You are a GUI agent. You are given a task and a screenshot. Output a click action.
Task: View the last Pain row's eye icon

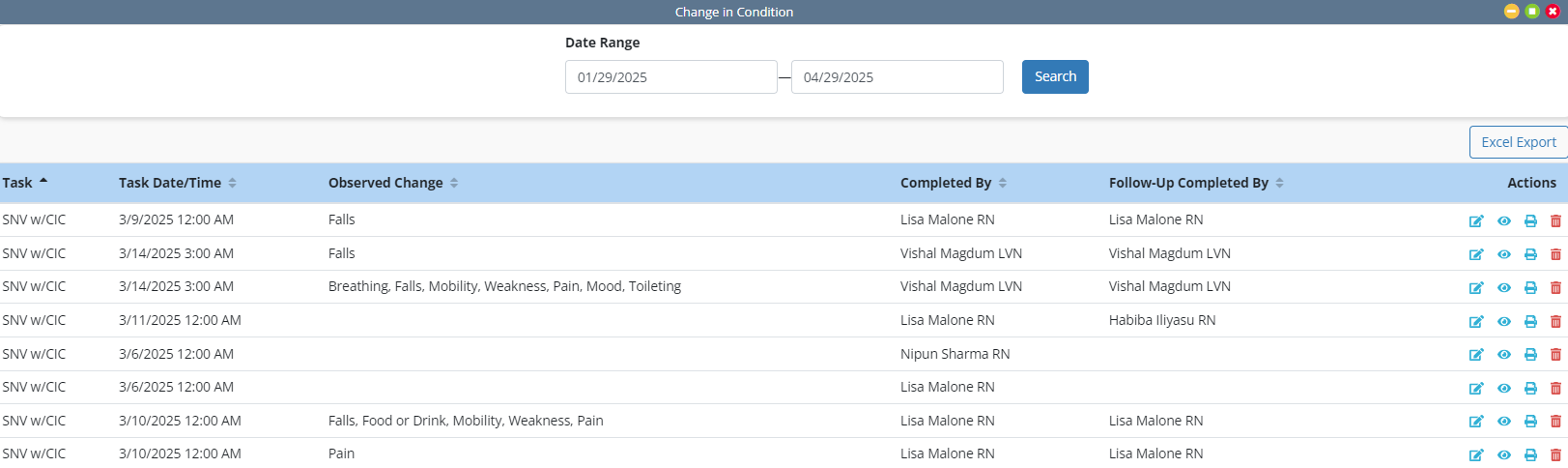1503,455
